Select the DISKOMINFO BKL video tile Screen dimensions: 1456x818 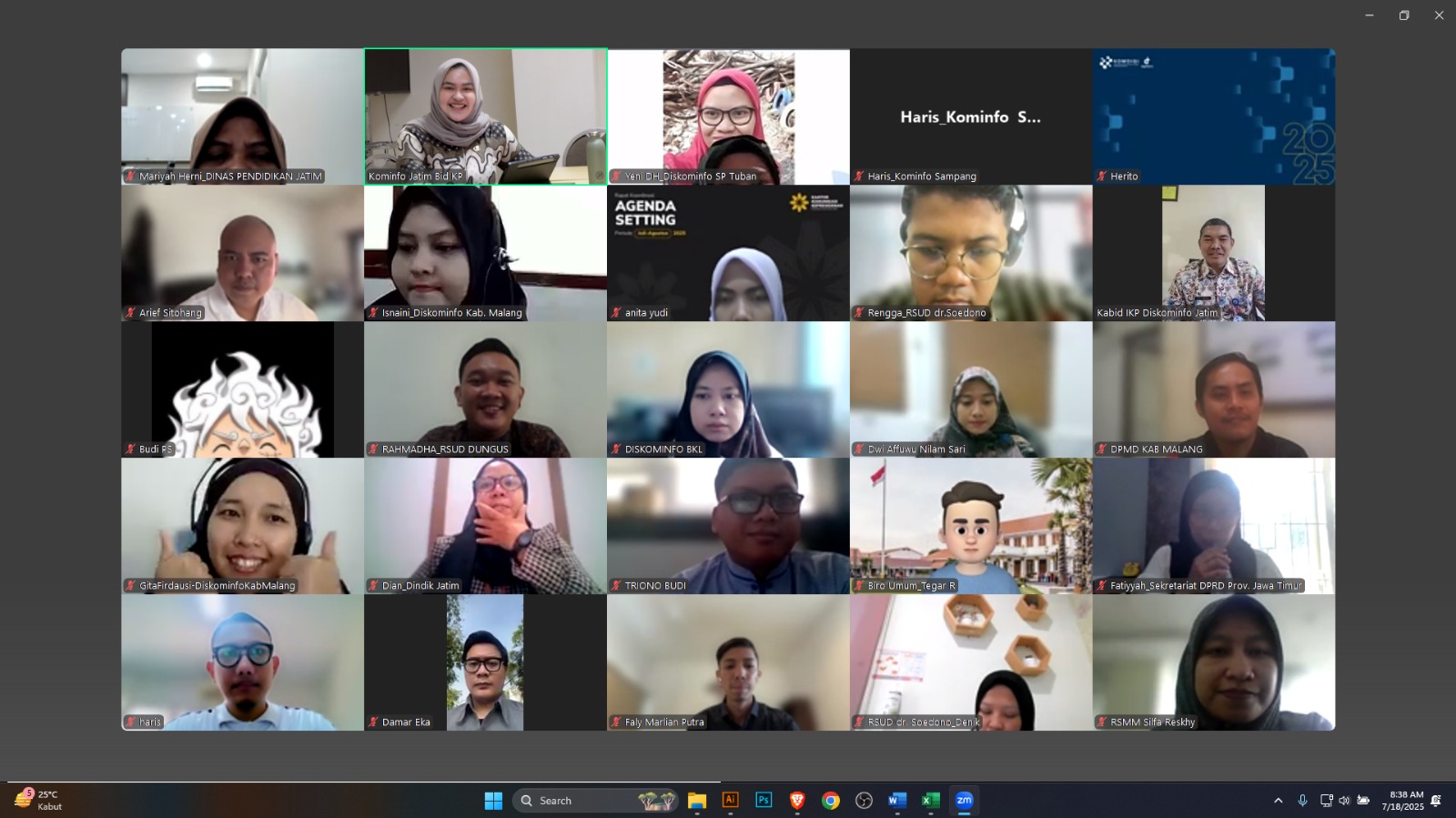tap(728, 389)
